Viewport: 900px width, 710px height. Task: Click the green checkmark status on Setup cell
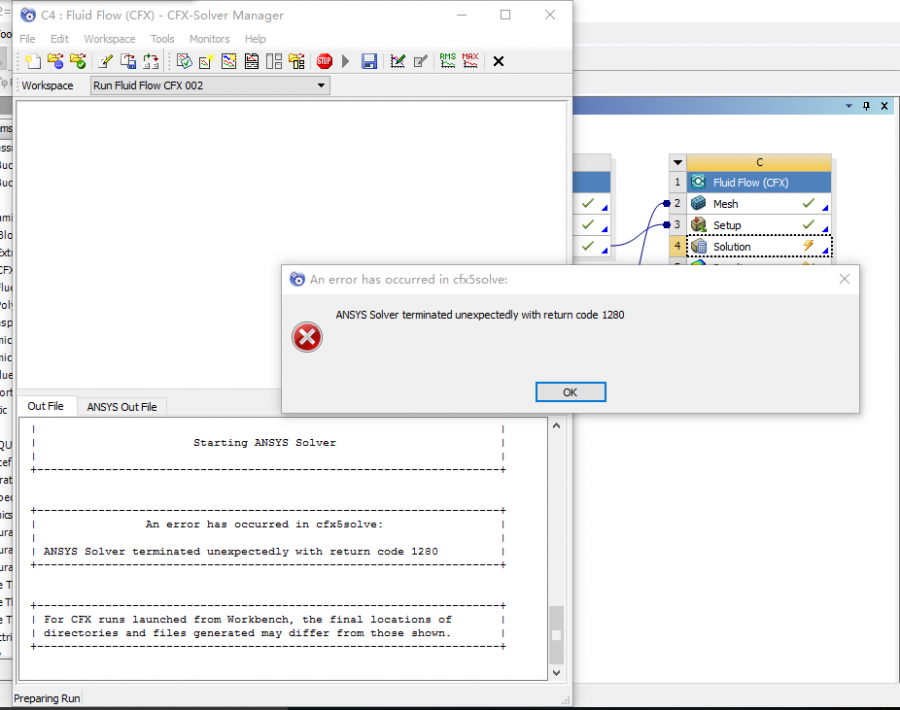[808, 224]
